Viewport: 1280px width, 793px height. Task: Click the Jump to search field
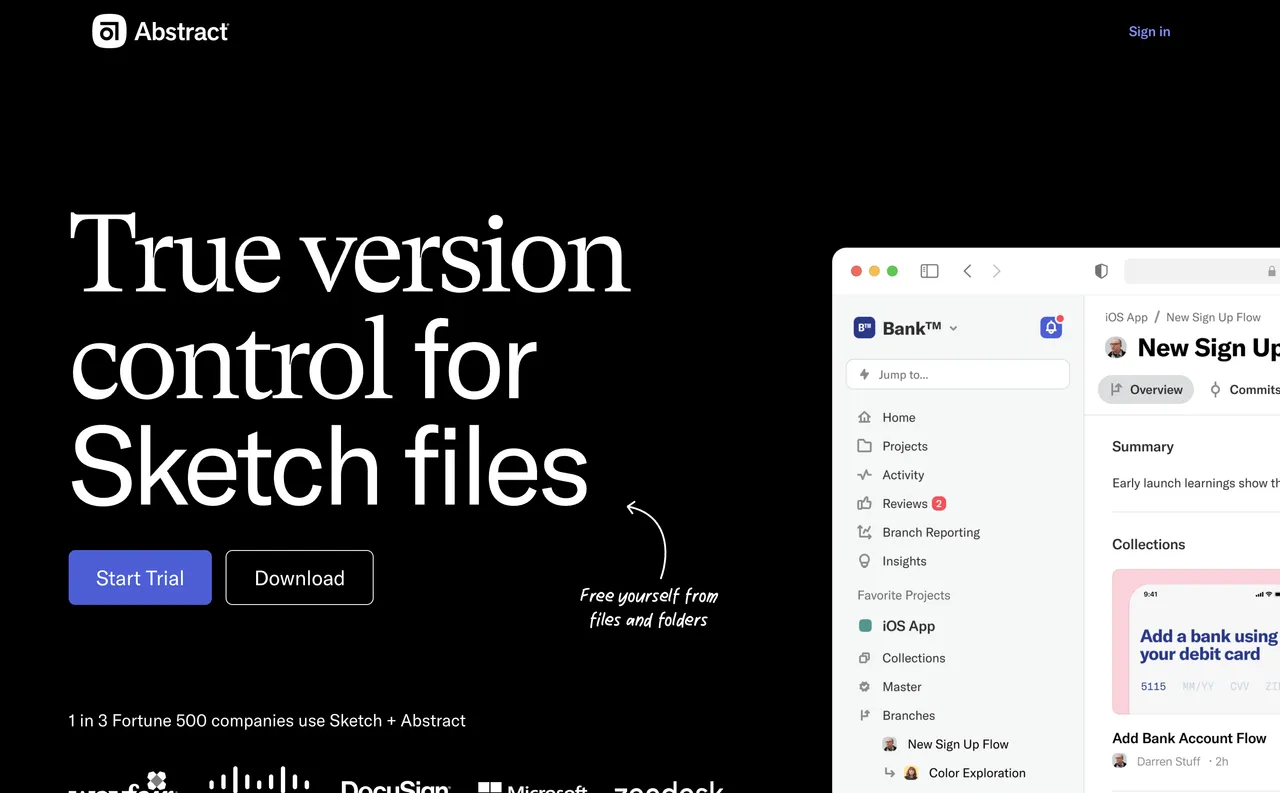(957, 374)
